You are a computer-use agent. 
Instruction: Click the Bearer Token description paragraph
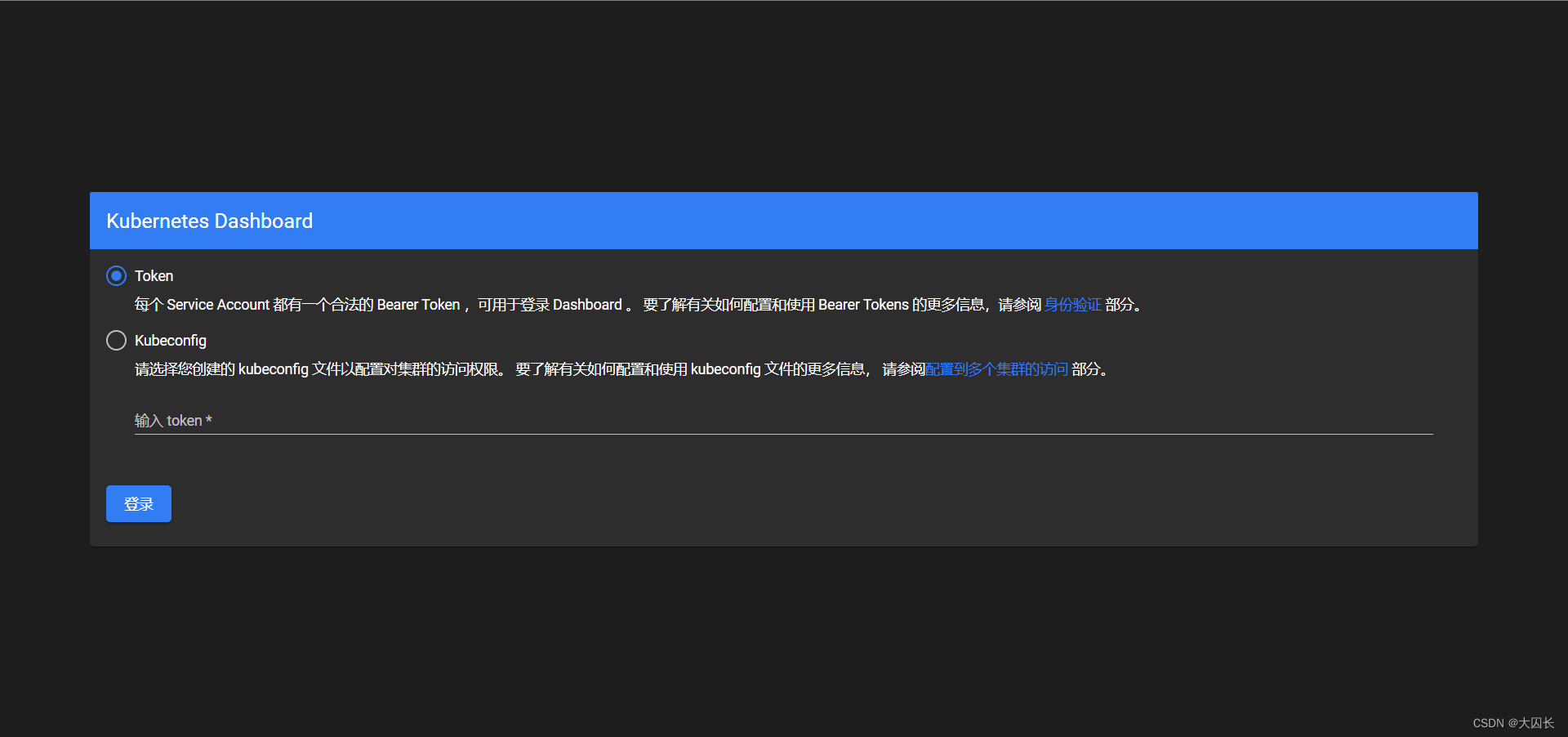639,305
